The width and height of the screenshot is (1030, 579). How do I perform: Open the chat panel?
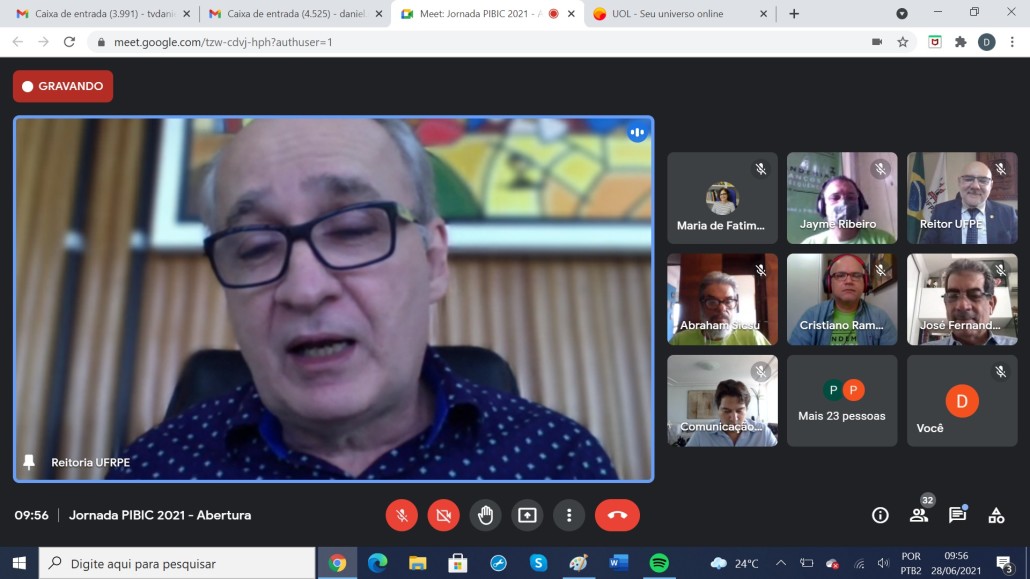coord(957,515)
